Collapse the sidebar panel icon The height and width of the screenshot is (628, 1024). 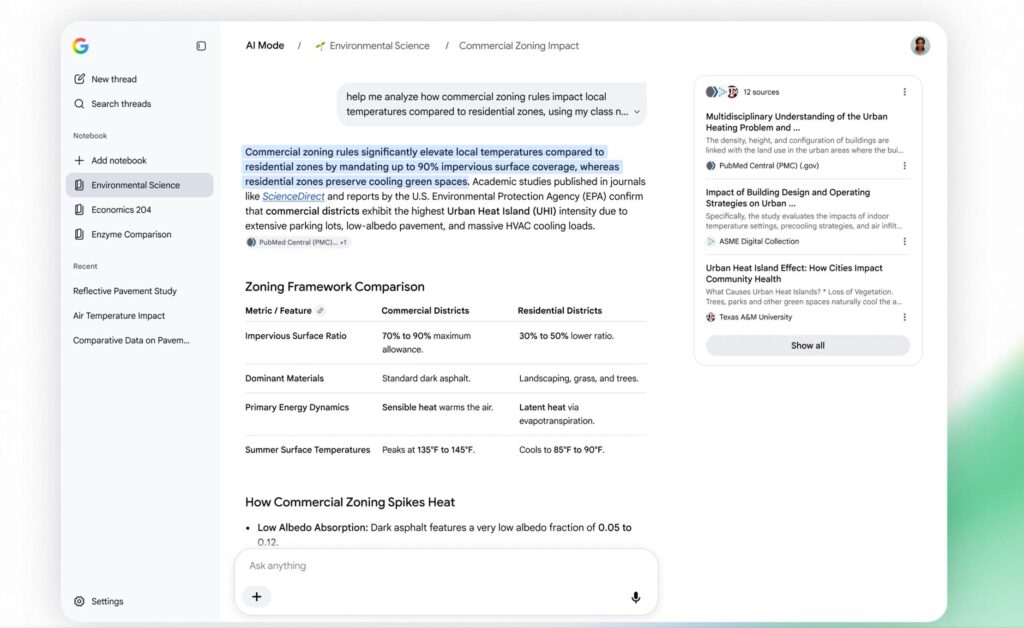point(201,46)
